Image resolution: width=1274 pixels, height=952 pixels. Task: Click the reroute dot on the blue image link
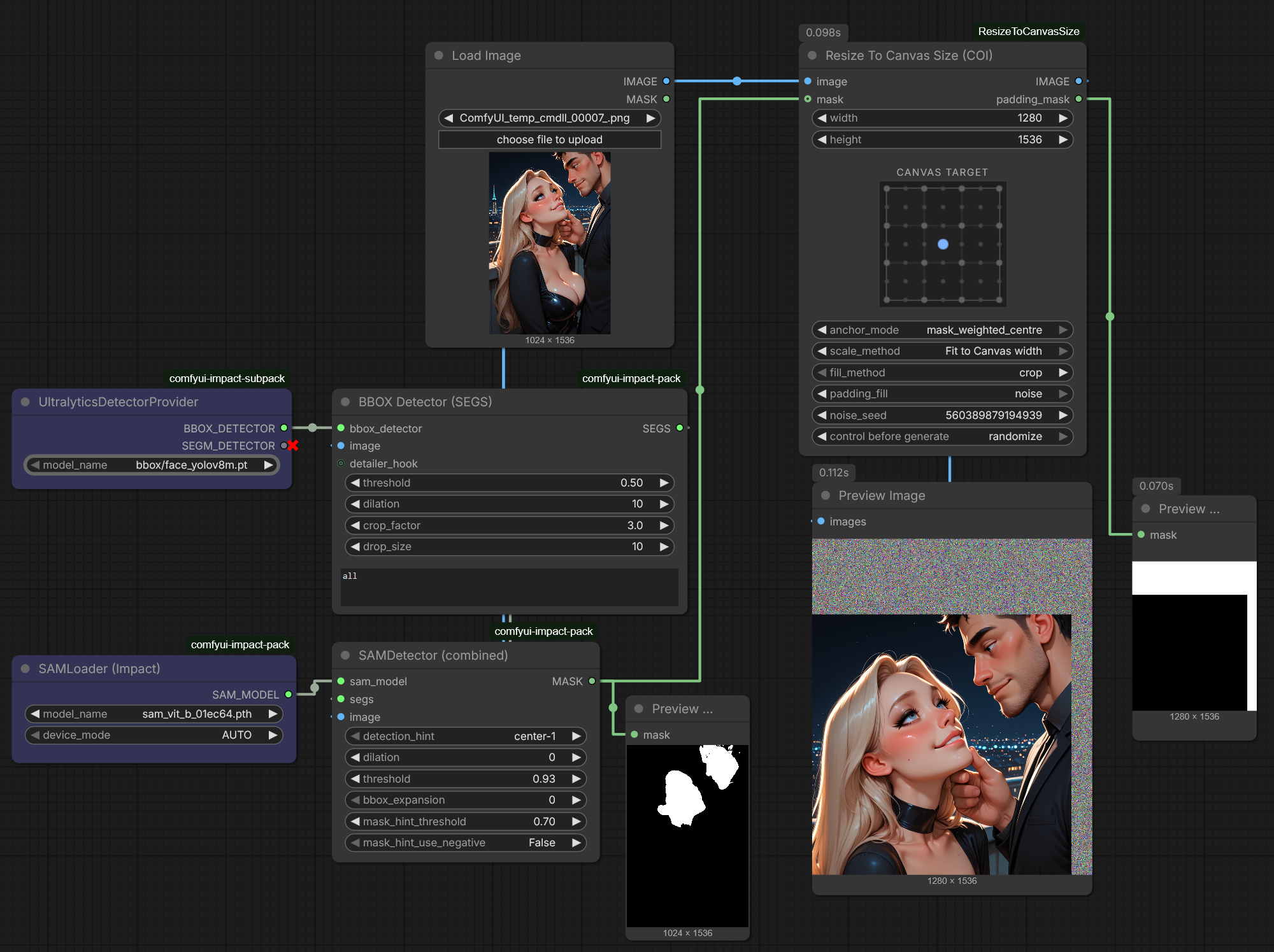737,81
